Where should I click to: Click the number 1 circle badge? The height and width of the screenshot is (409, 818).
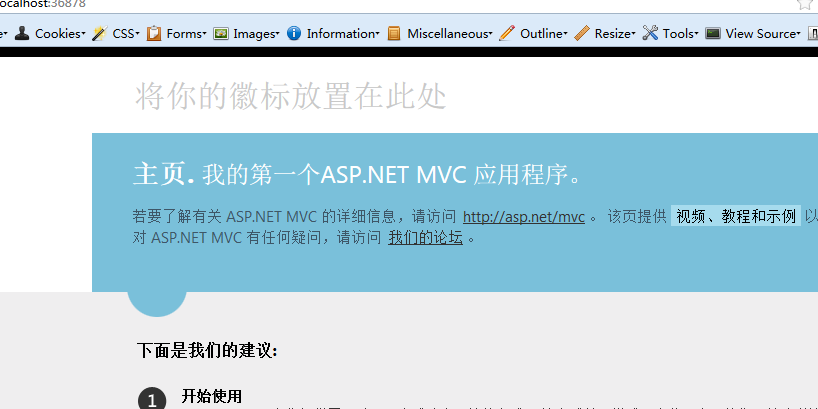click(152, 399)
